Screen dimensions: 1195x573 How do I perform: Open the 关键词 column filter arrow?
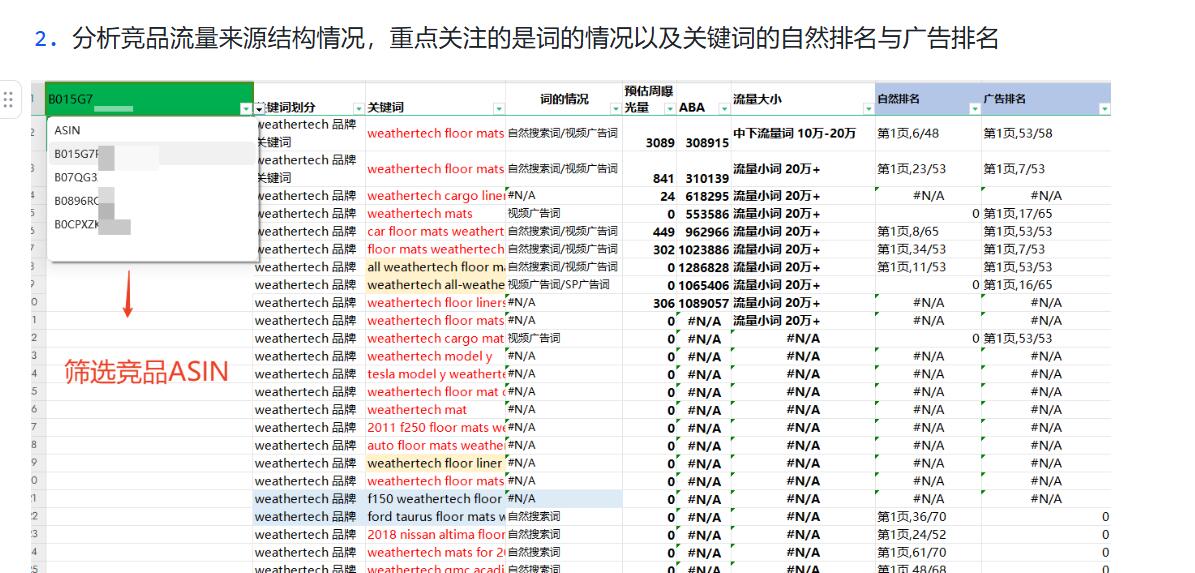pos(499,110)
